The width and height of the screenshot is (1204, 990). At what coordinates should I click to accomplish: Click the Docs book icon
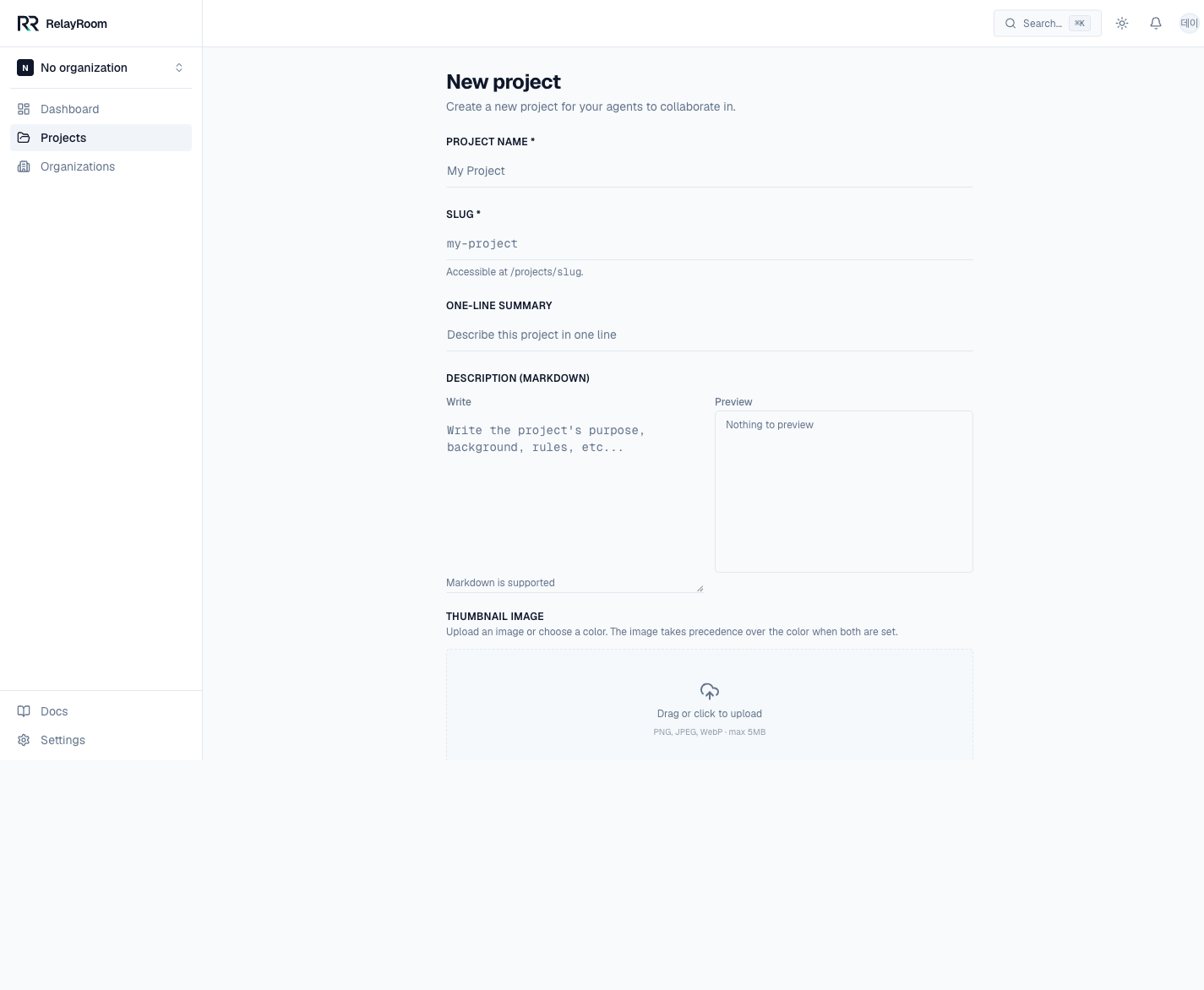click(x=24, y=711)
